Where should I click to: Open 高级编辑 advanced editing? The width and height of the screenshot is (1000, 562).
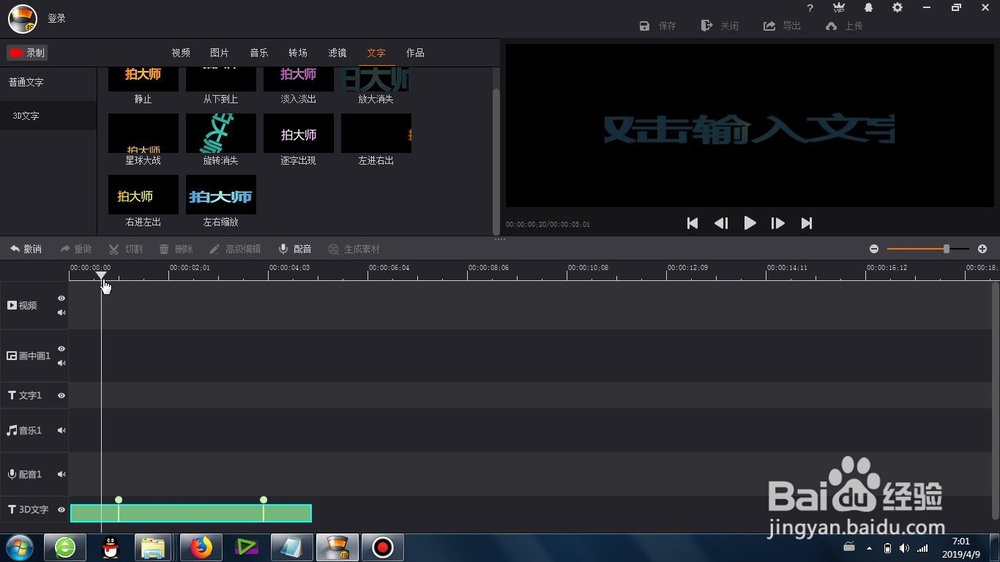[235, 249]
